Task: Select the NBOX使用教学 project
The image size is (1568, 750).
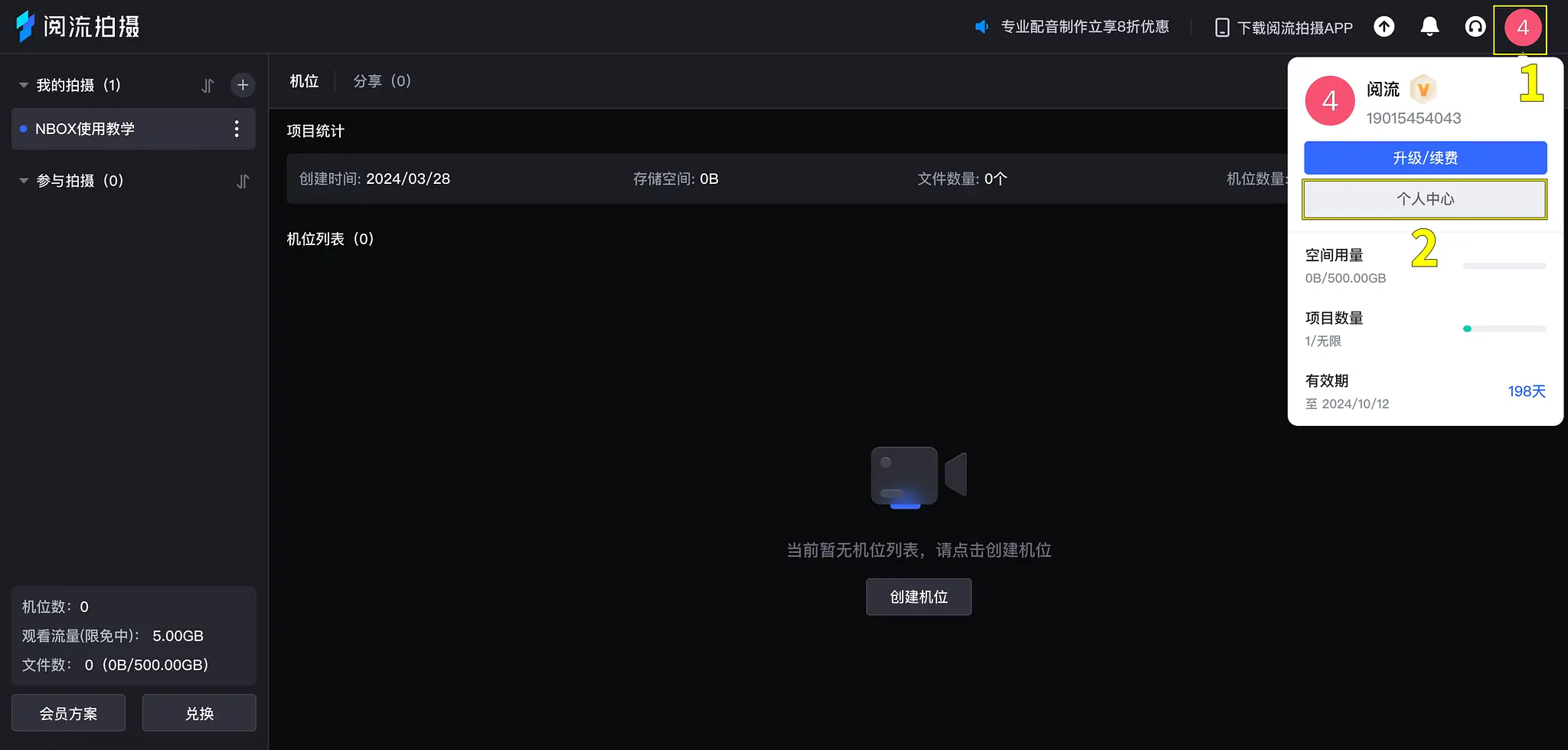Action: tap(133, 129)
